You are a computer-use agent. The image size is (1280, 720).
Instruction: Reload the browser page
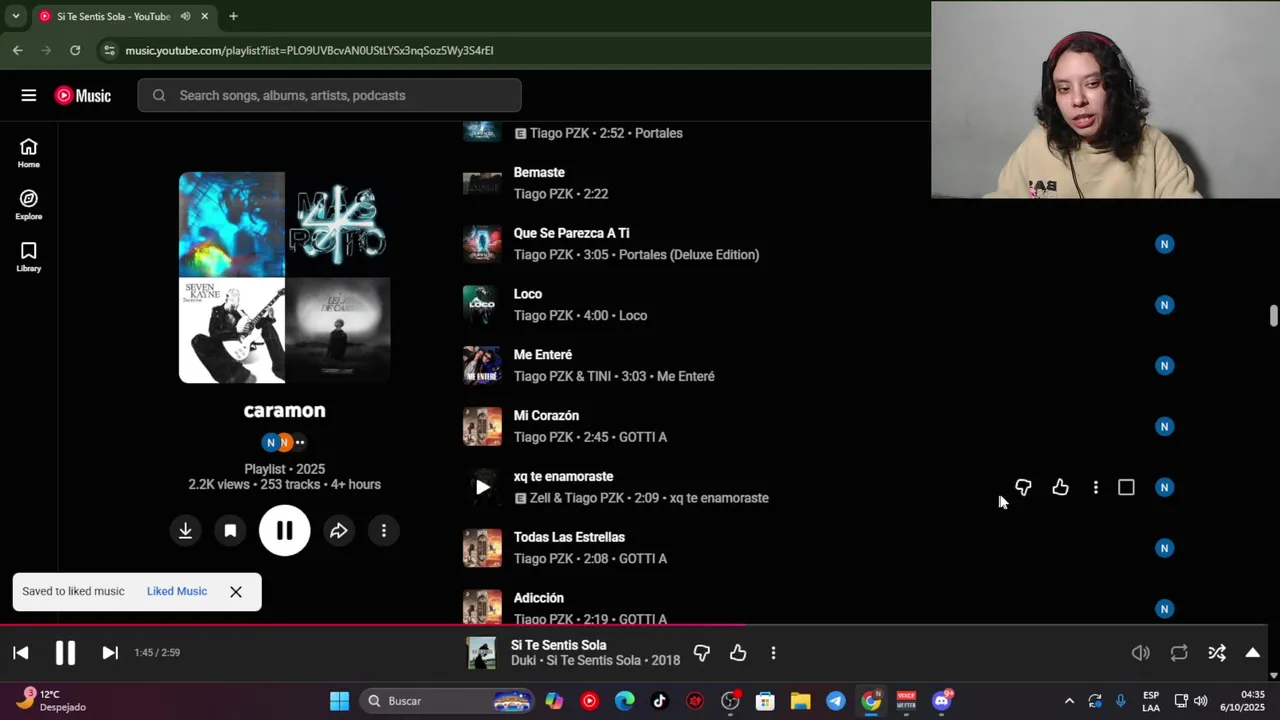coord(75,50)
